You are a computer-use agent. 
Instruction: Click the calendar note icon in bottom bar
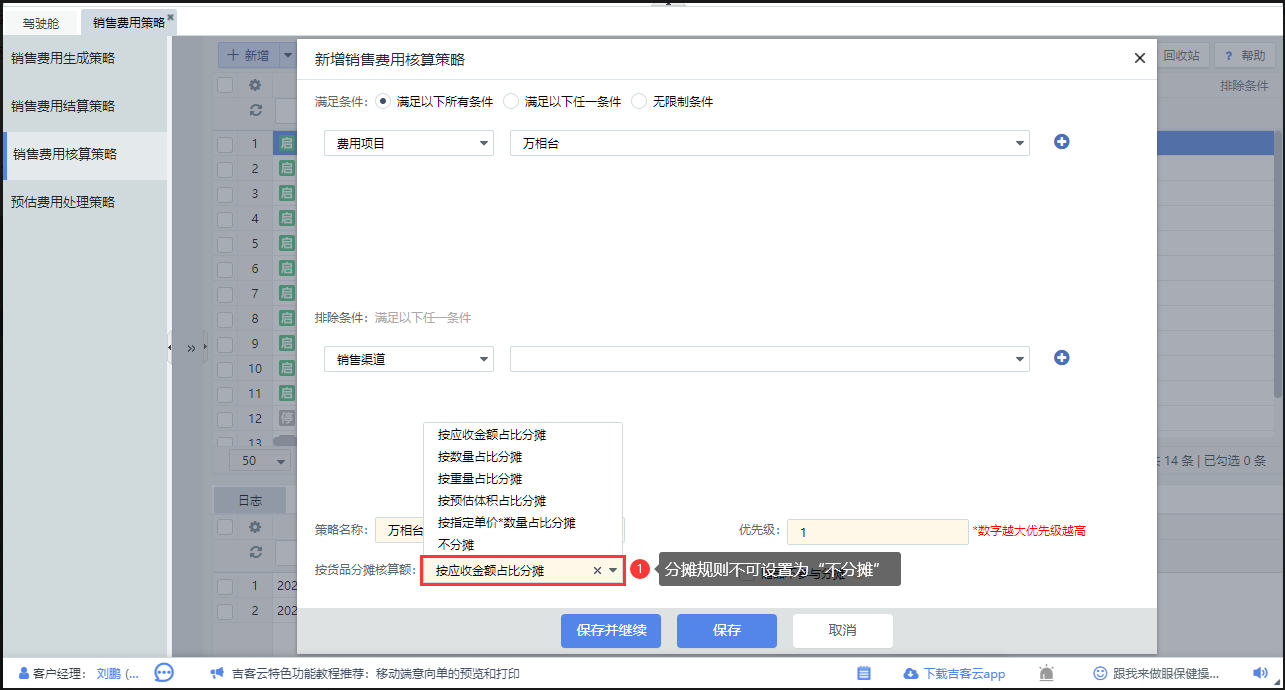click(x=864, y=673)
